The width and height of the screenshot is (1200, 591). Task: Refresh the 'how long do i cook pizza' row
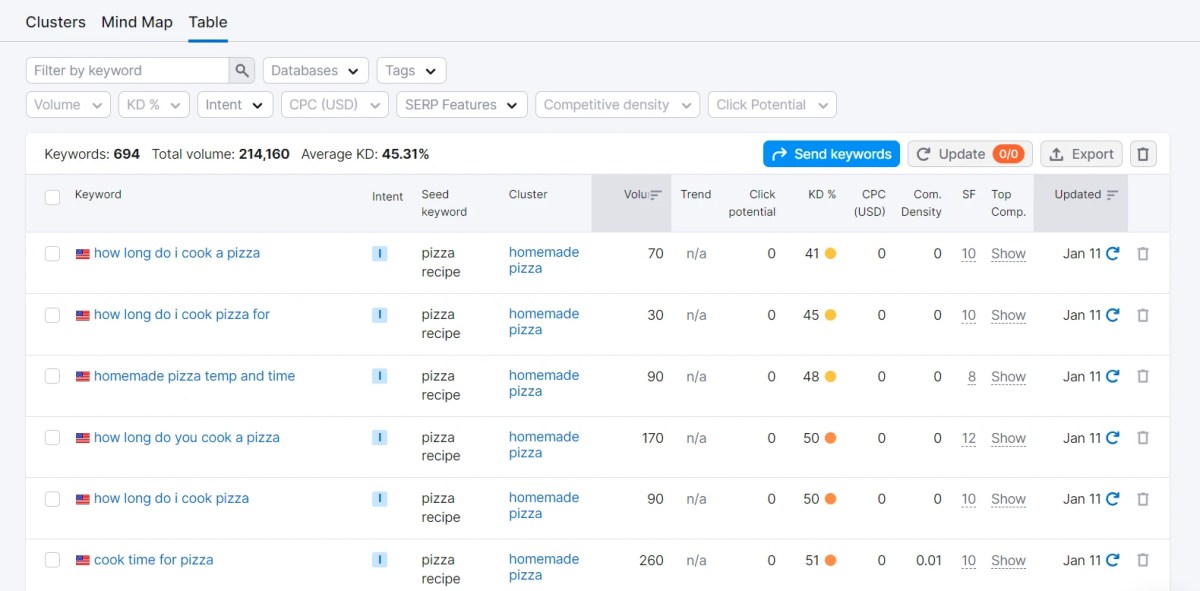1112,499
